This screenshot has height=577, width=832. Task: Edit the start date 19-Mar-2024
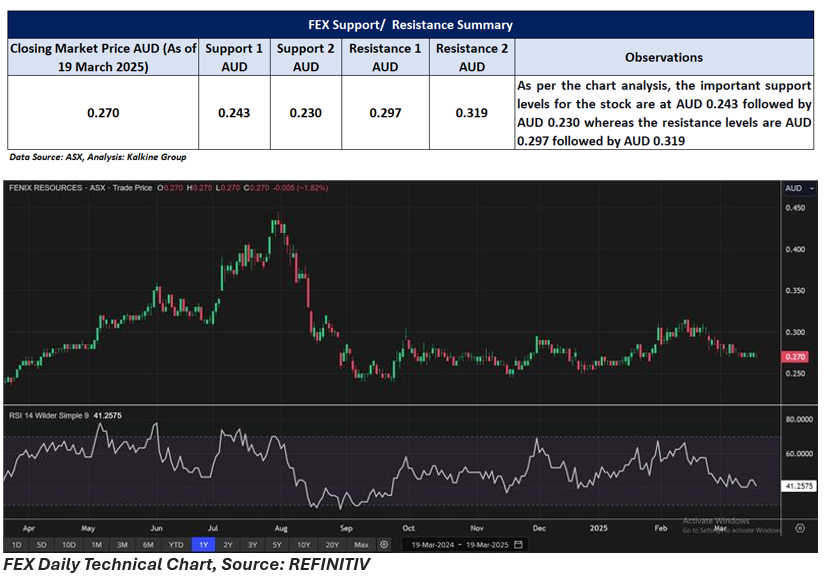click(433, 545)
